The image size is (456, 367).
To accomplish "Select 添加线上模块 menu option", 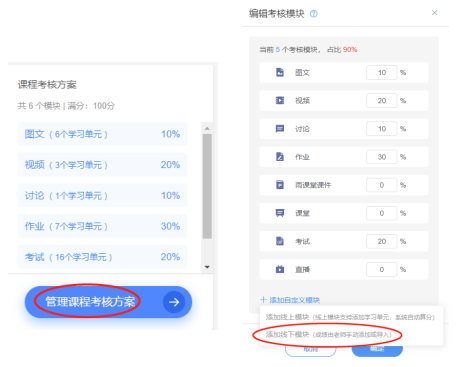I will coord(350,317).
